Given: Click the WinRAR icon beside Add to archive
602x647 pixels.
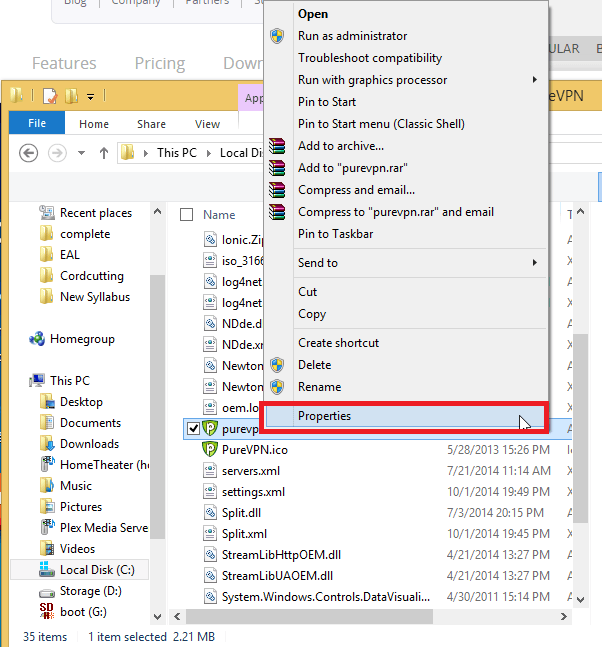Looking at the screenshot, I should [x=278, y=146].
